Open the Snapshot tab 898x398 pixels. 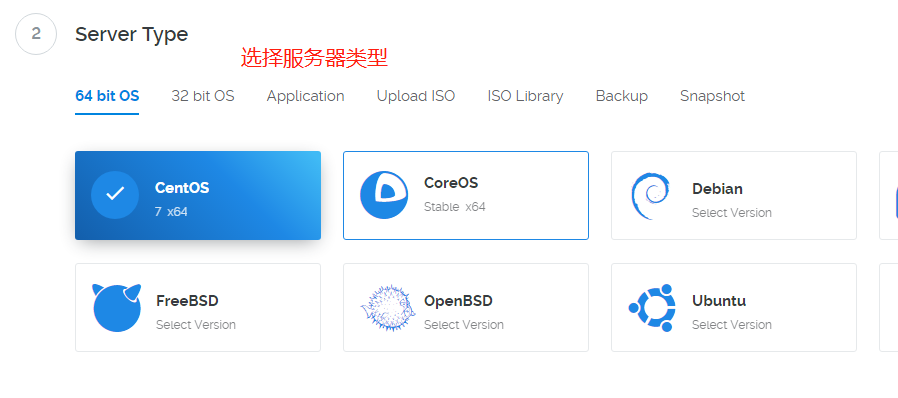[712, 96]
